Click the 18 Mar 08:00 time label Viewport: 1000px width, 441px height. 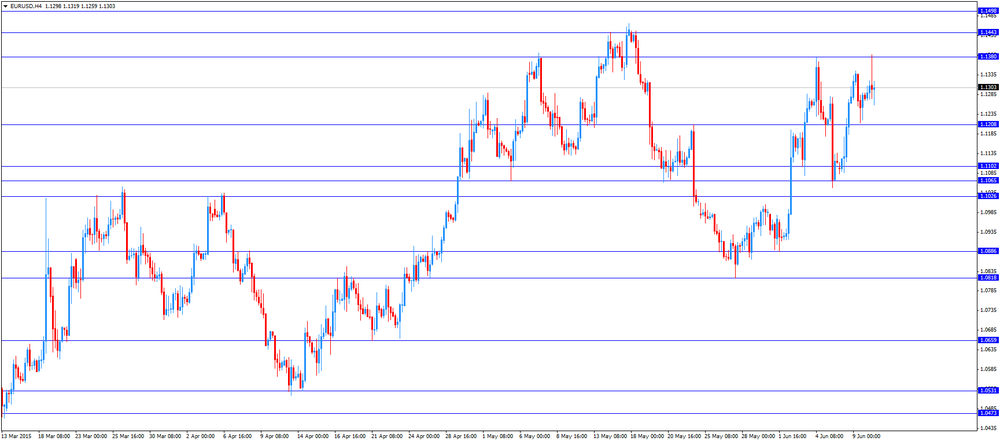(x=54, y=436)
